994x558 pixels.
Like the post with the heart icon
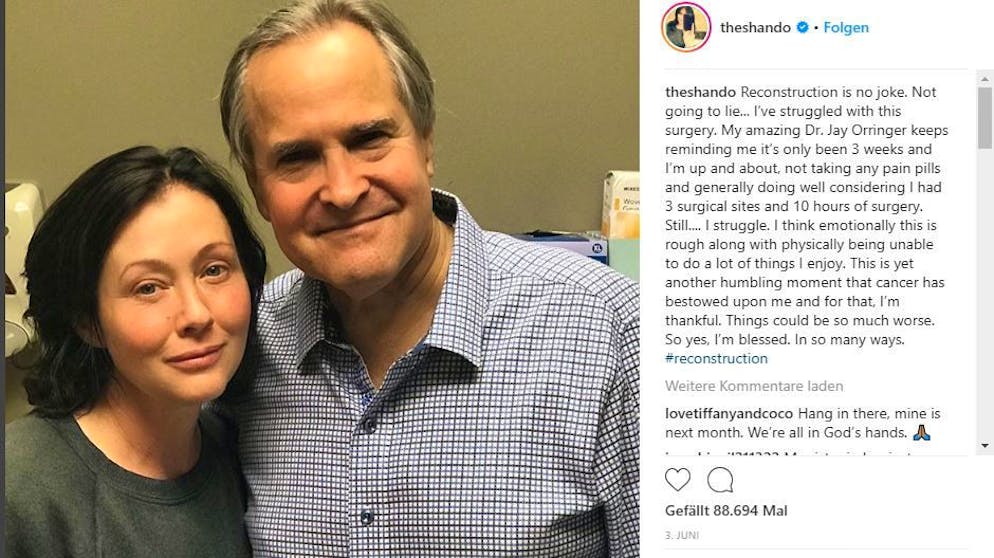(x=677, y=480)
